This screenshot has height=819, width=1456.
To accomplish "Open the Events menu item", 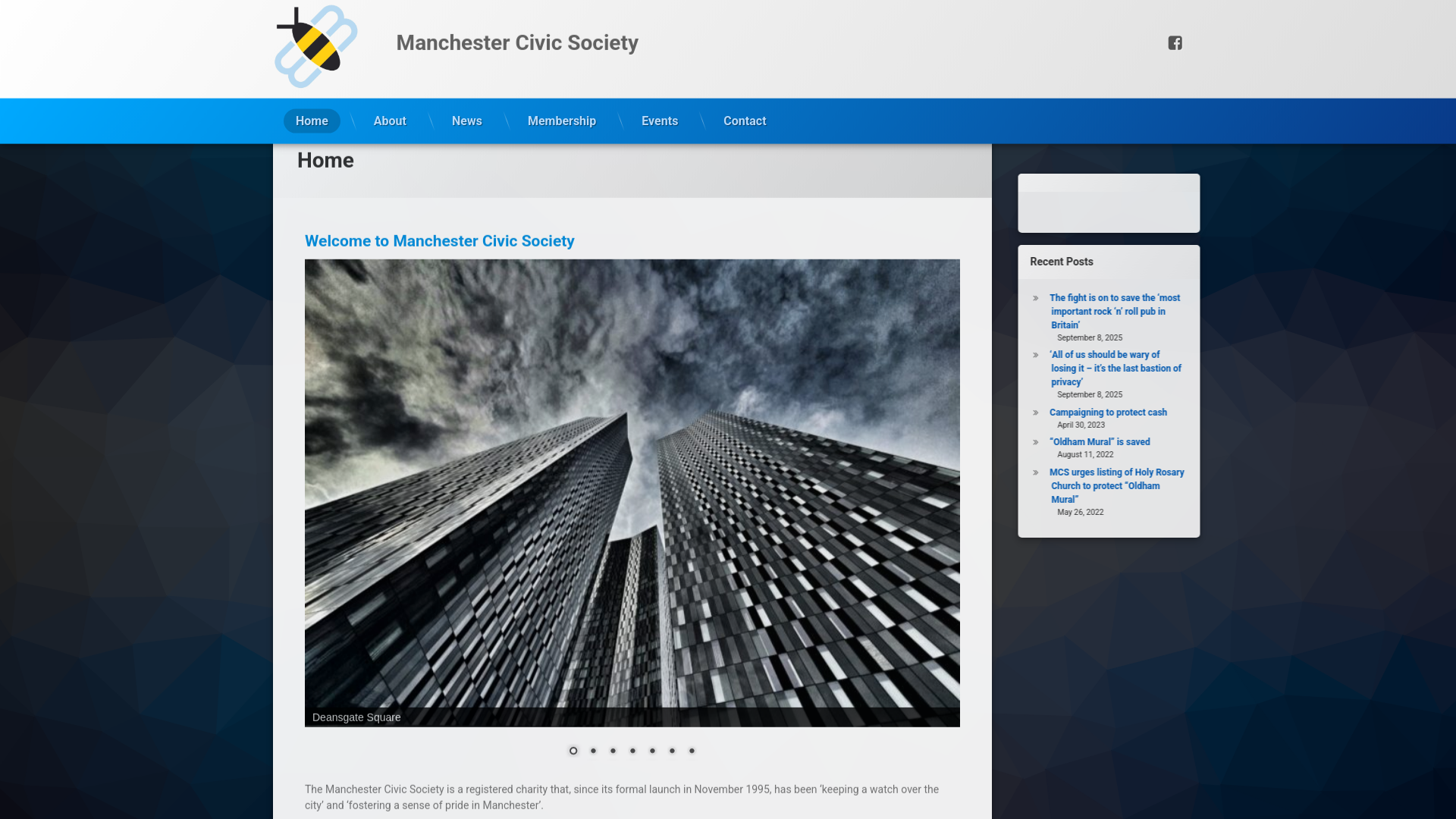I will click(660, 121).
